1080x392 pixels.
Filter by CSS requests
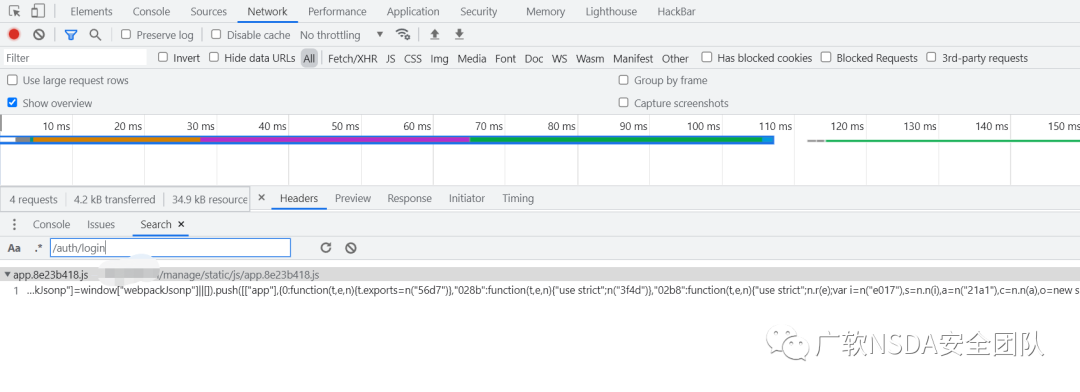pos(413,59)
